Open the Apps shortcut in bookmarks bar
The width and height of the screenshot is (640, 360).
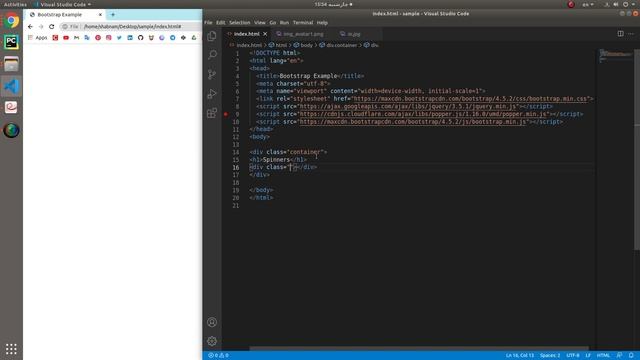[x=38, y=38]
